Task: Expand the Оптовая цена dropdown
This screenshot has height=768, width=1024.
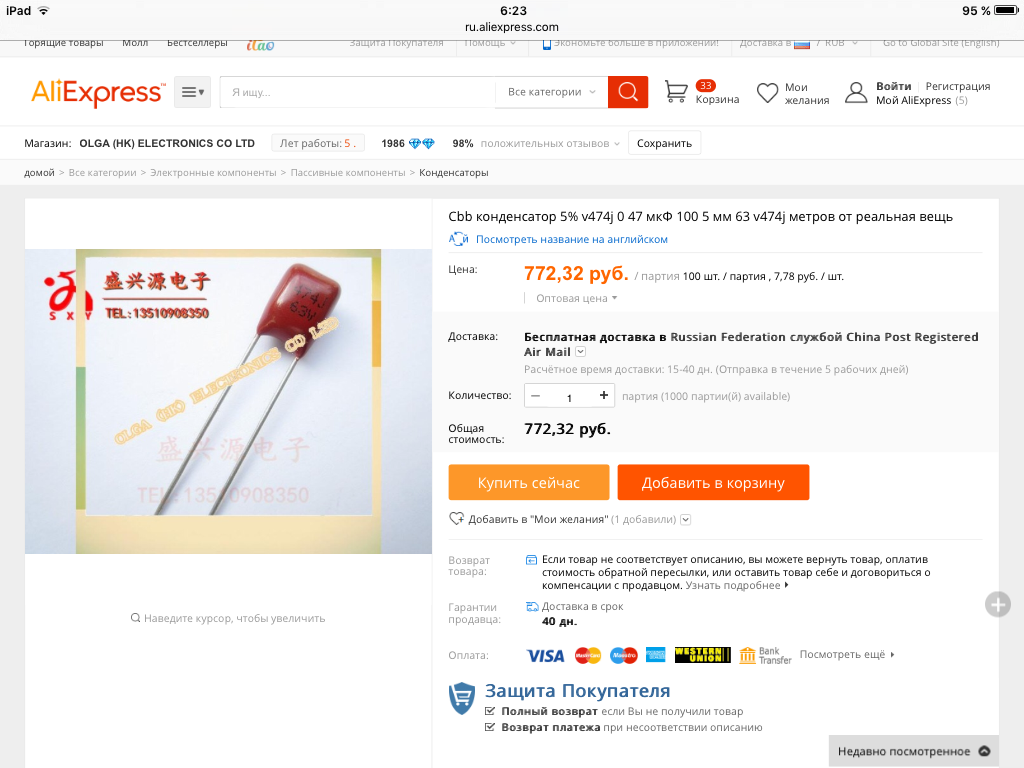Action: [x=577, y=298]
